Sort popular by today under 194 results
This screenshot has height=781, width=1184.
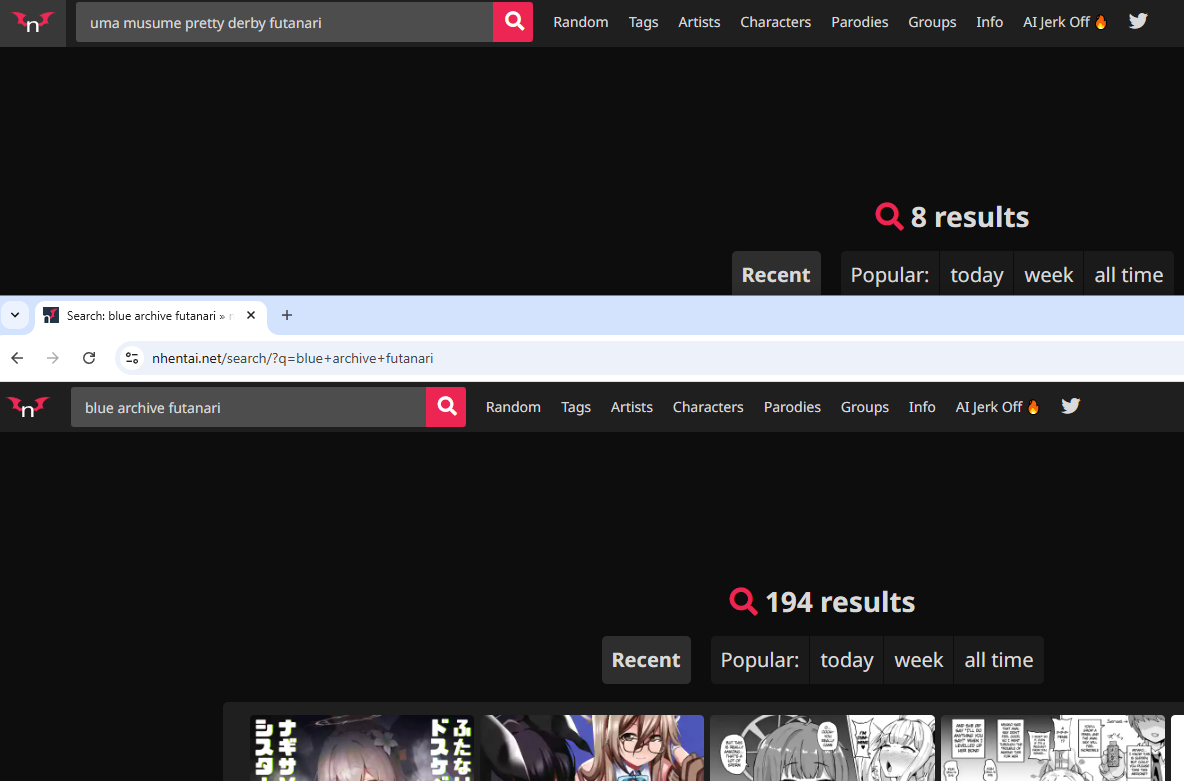(847, 660)
